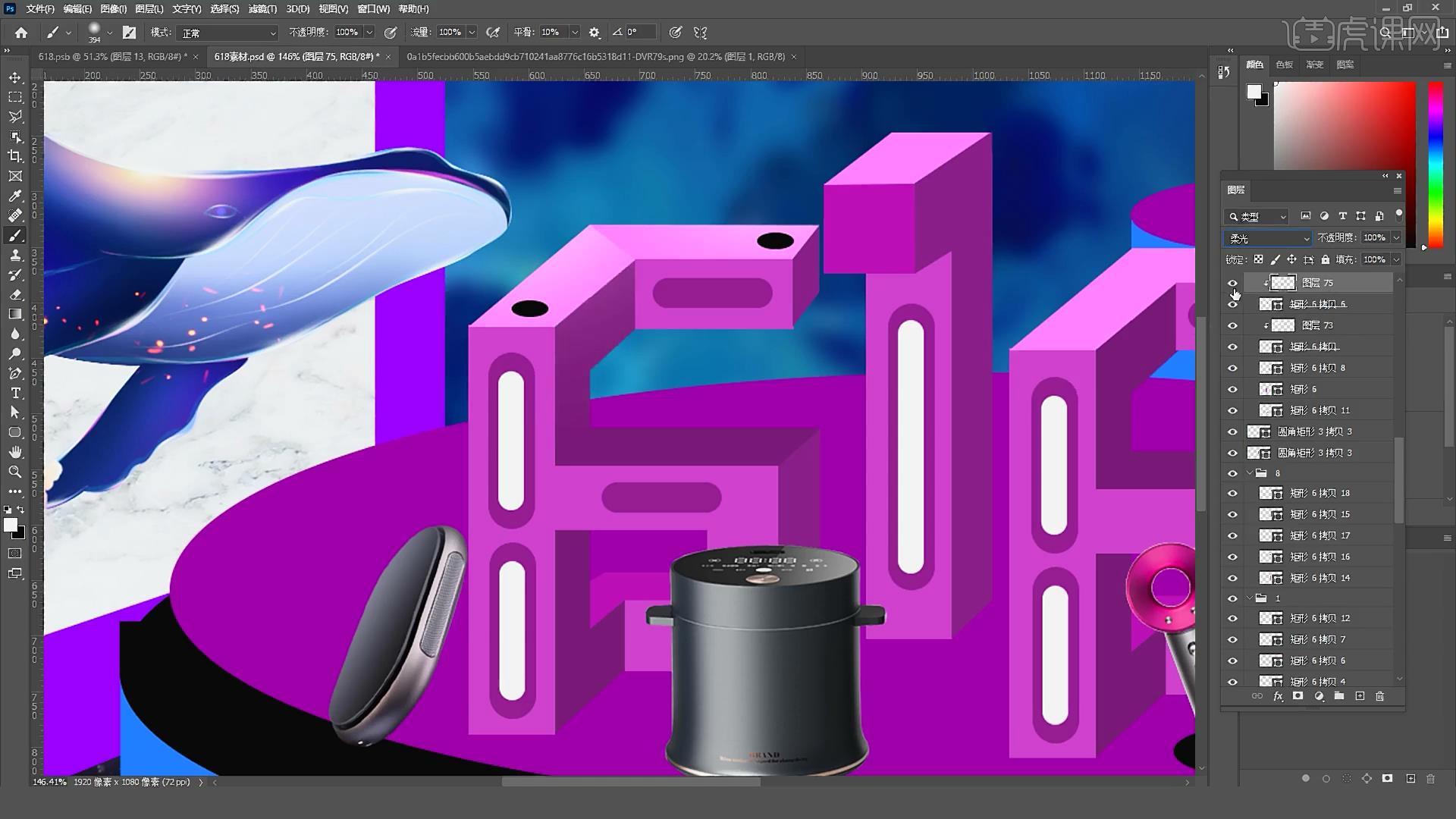
Task: Add layer mask icon in Layers panel
Action: [x=1298, y=696]
